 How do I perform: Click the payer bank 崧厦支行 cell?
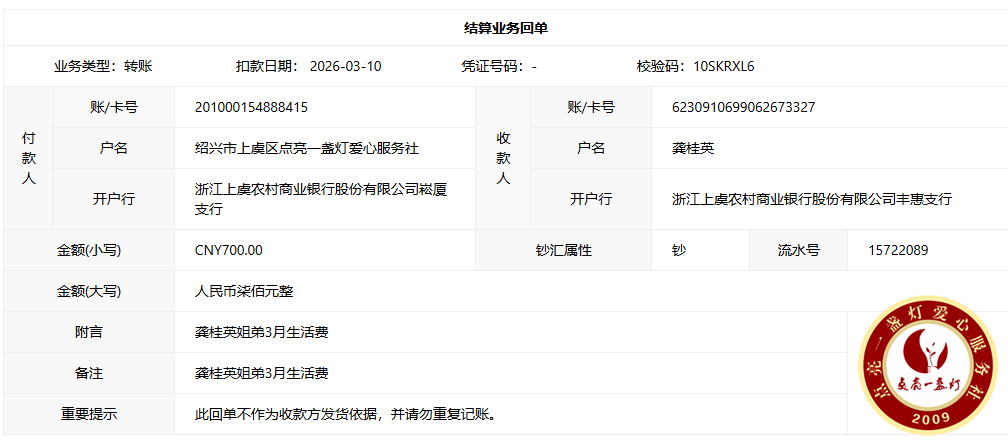pos(320,199)
